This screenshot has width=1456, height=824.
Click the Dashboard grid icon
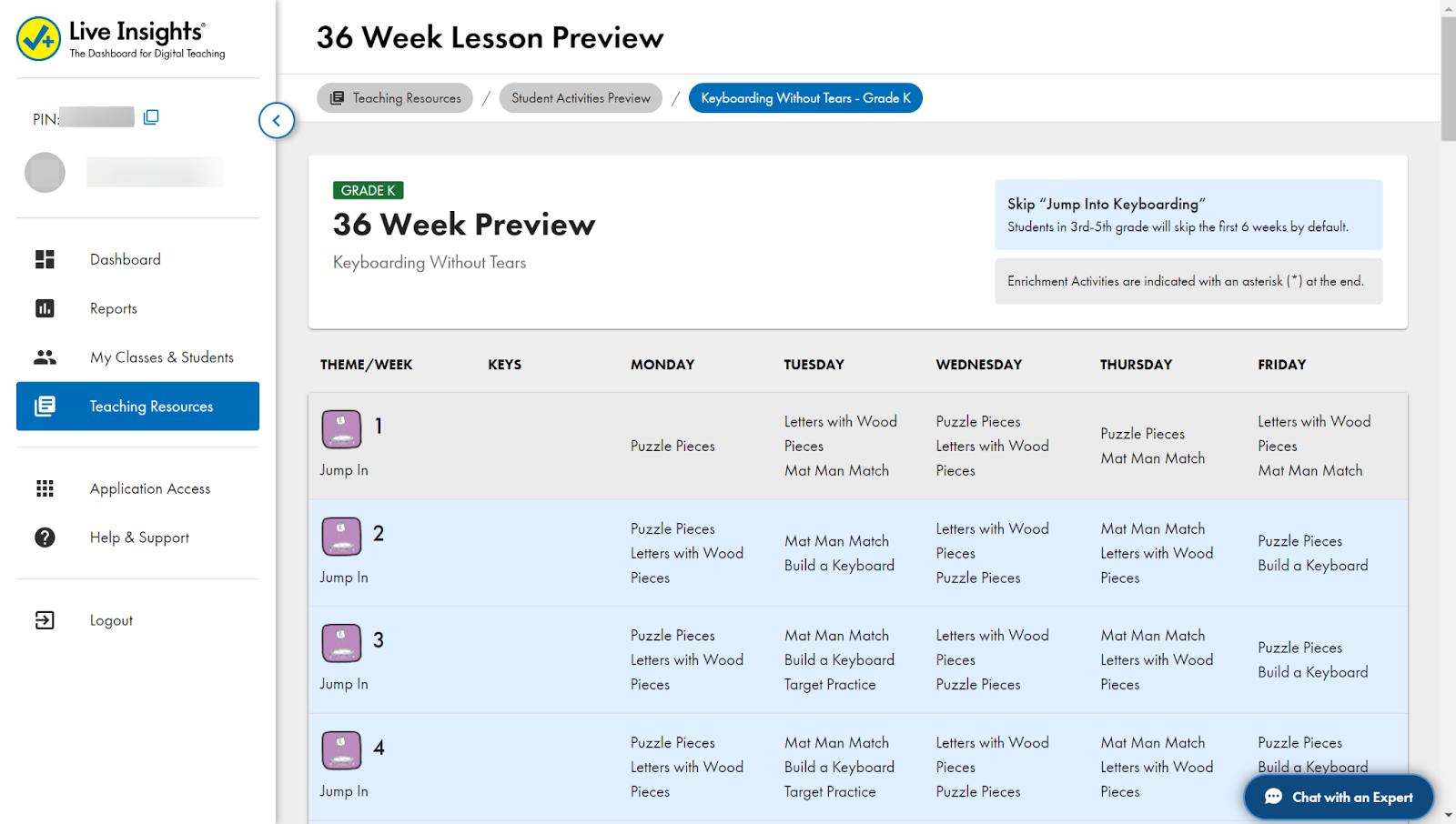pyautogui.click(x=45, y=259)
